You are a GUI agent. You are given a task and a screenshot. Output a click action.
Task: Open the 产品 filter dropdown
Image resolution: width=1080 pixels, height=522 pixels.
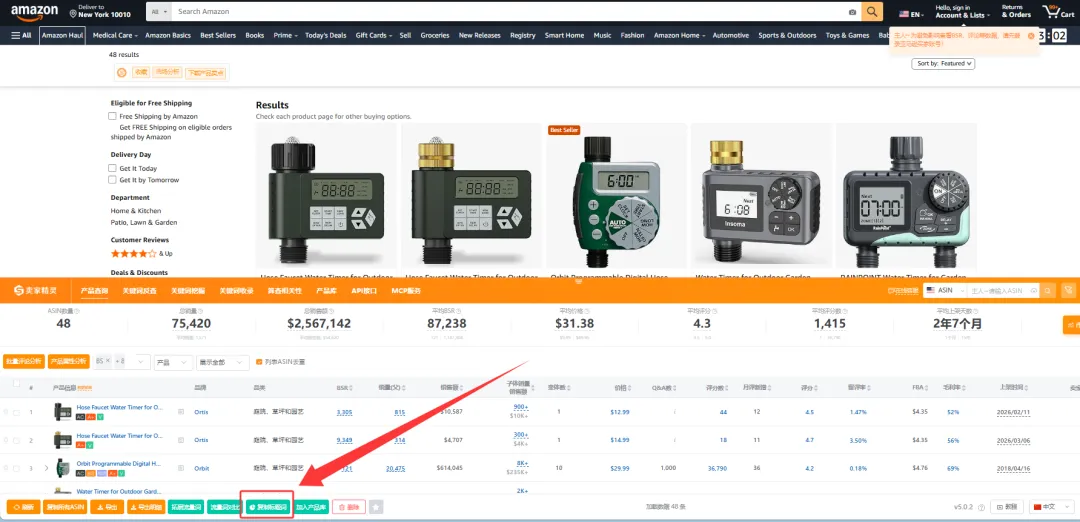point(173,362)
